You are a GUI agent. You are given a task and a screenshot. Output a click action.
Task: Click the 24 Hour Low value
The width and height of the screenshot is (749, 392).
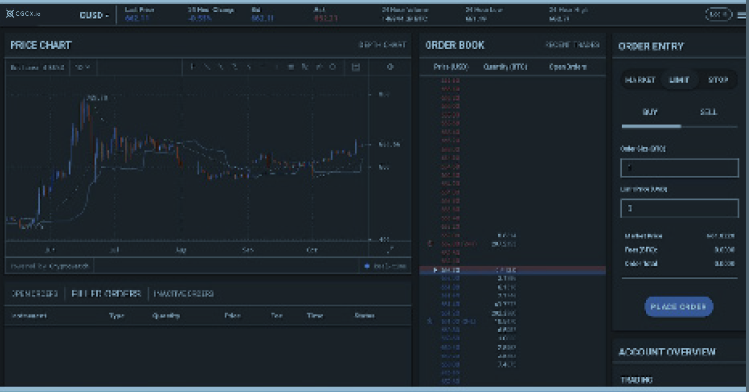[476, 19]
